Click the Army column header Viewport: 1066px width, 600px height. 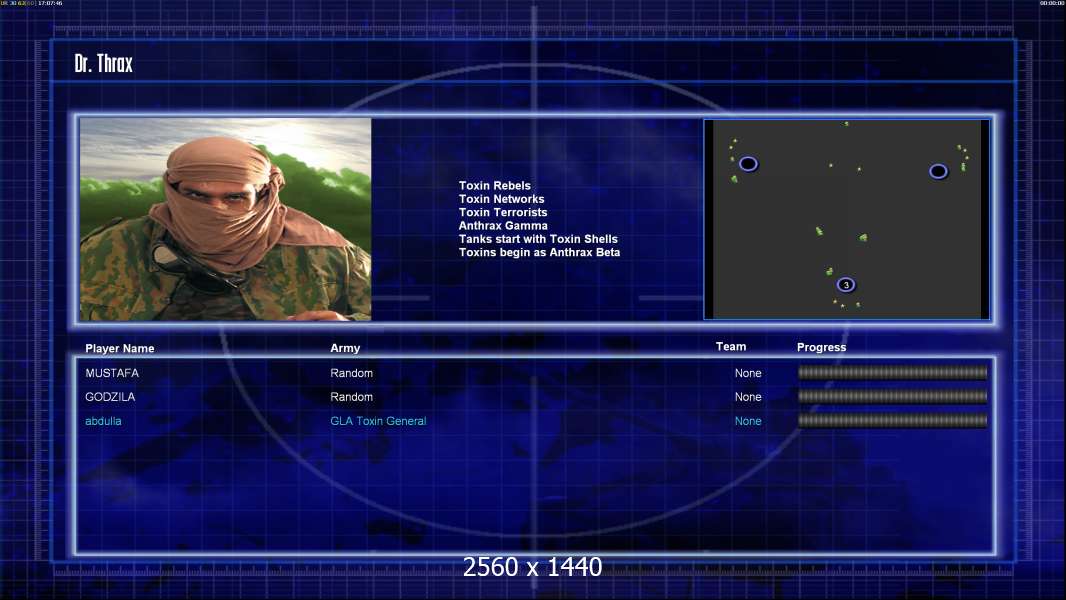[345, 348]
